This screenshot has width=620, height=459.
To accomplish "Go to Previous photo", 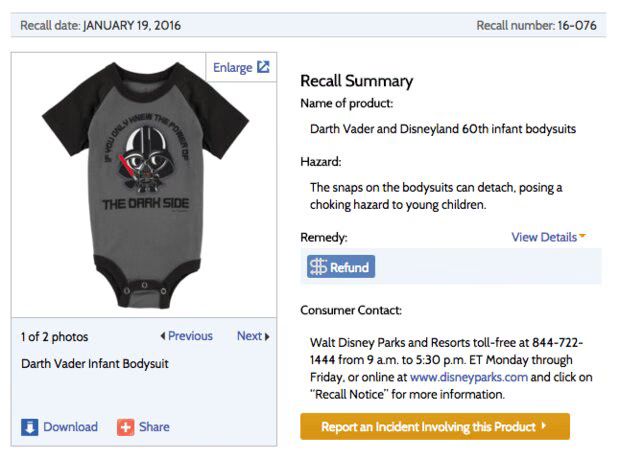I will click(187, 336).
